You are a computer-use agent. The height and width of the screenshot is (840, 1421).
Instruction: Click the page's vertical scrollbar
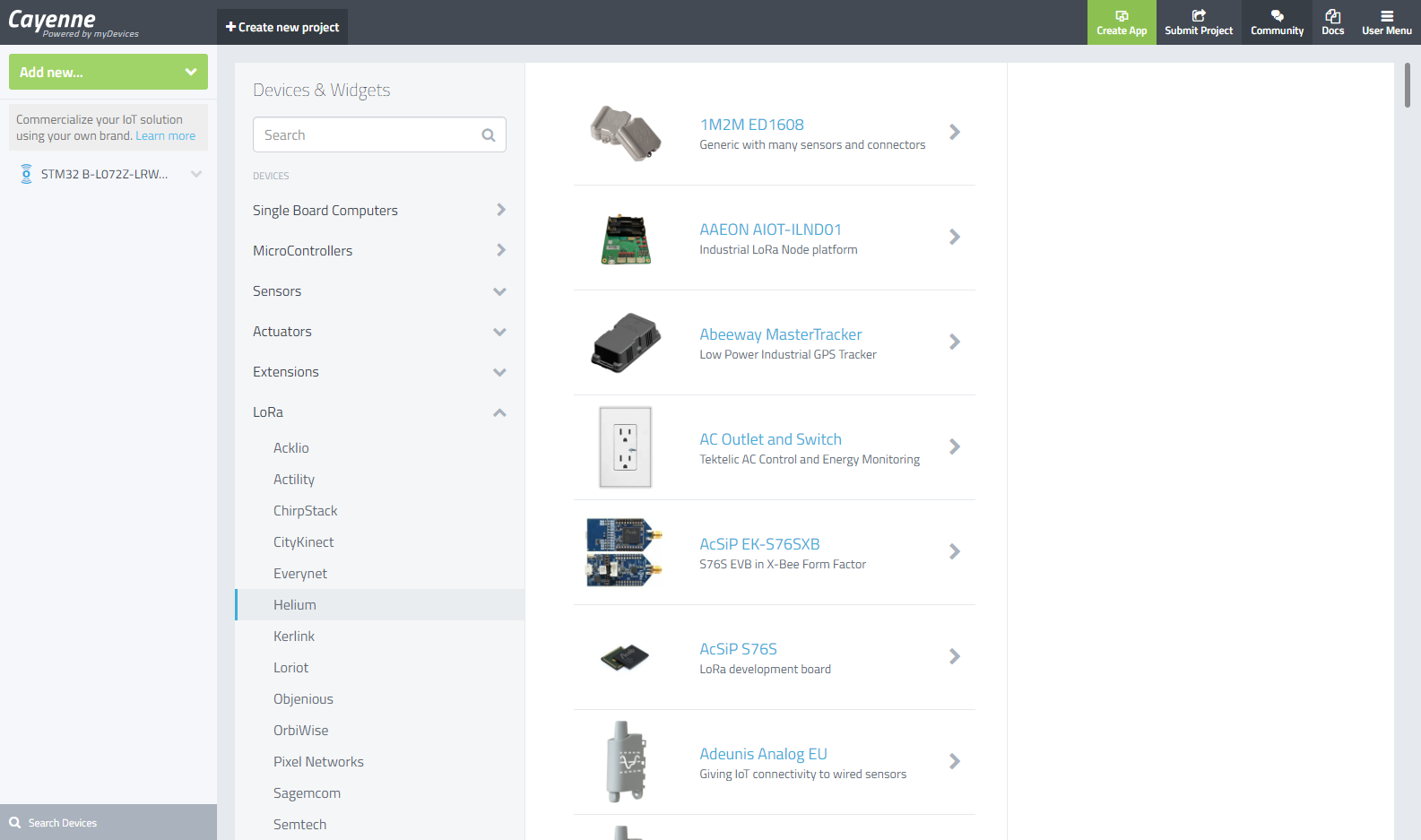tap(1407, 85)
